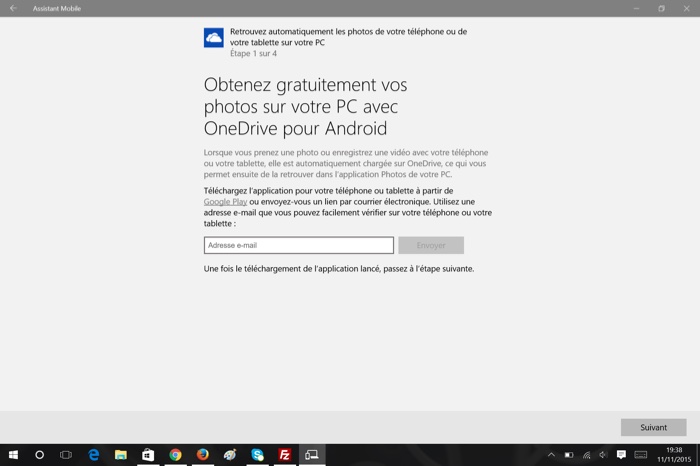
Task: Launch Google Chrome from taskbar
Action: 175,455
